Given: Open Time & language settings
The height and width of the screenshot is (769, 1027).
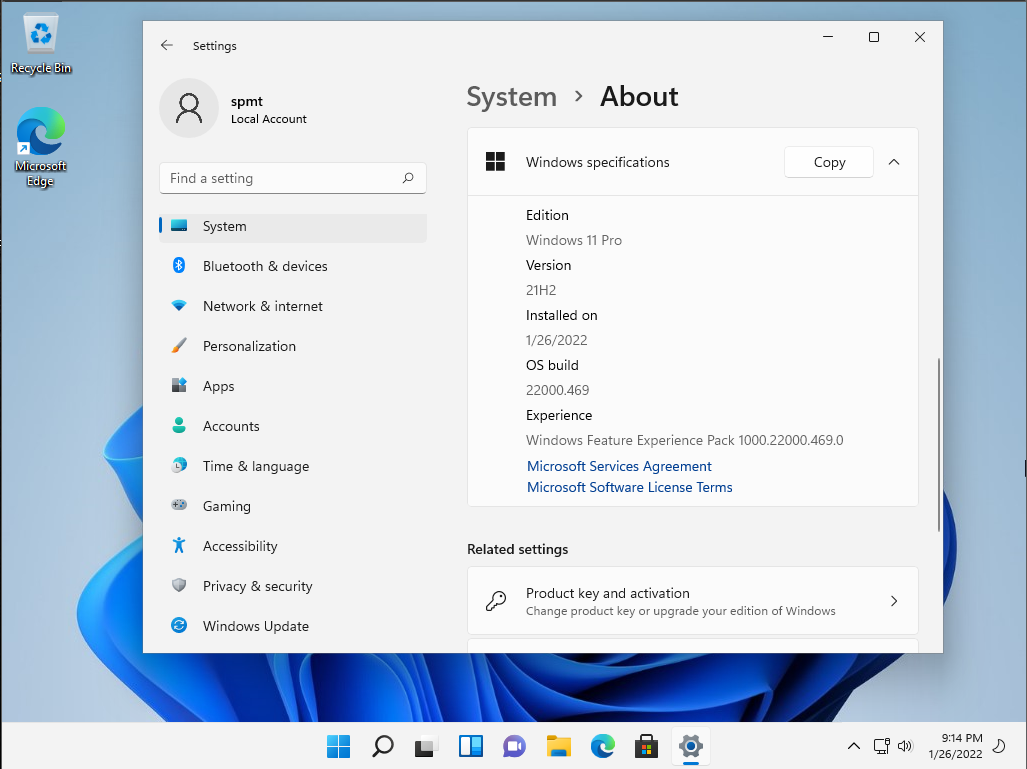Looking at the screenshot, I should (x=293, y=466).
